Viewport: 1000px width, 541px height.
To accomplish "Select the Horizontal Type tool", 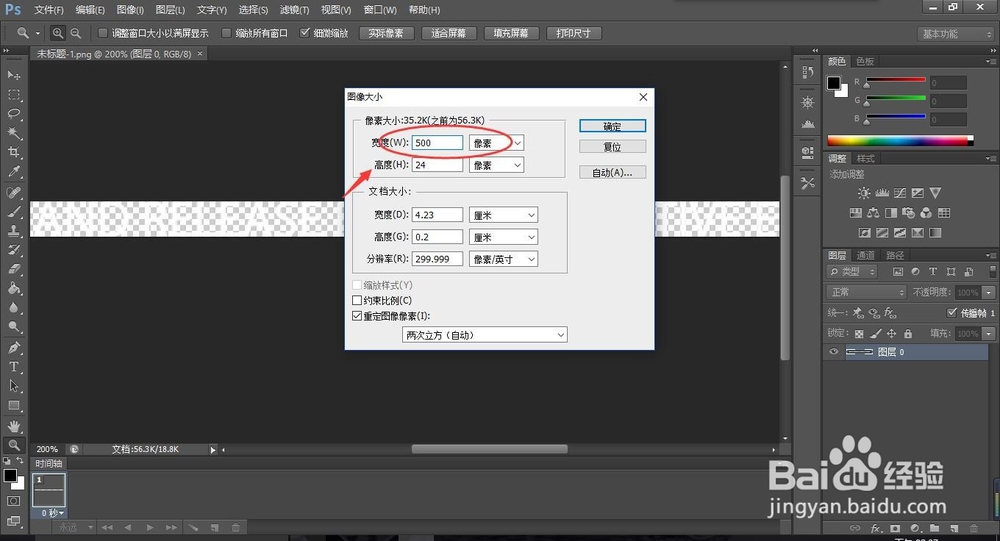I will [14, 367].
